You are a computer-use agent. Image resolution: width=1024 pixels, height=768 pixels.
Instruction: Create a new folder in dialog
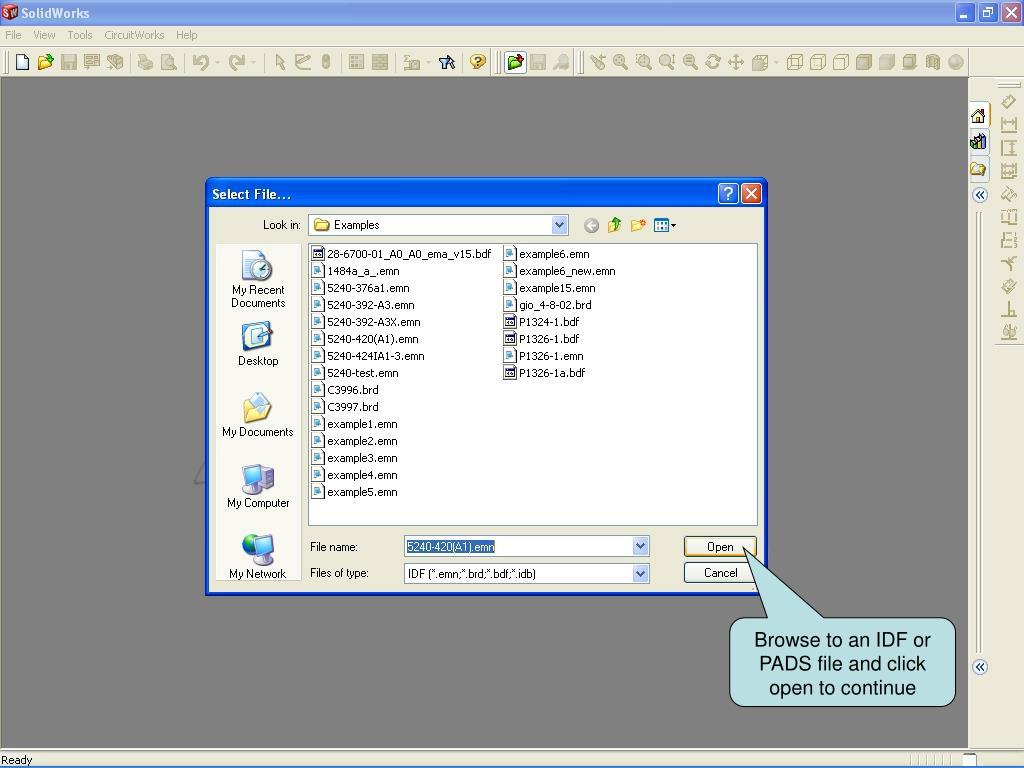(x=638, y=225)
